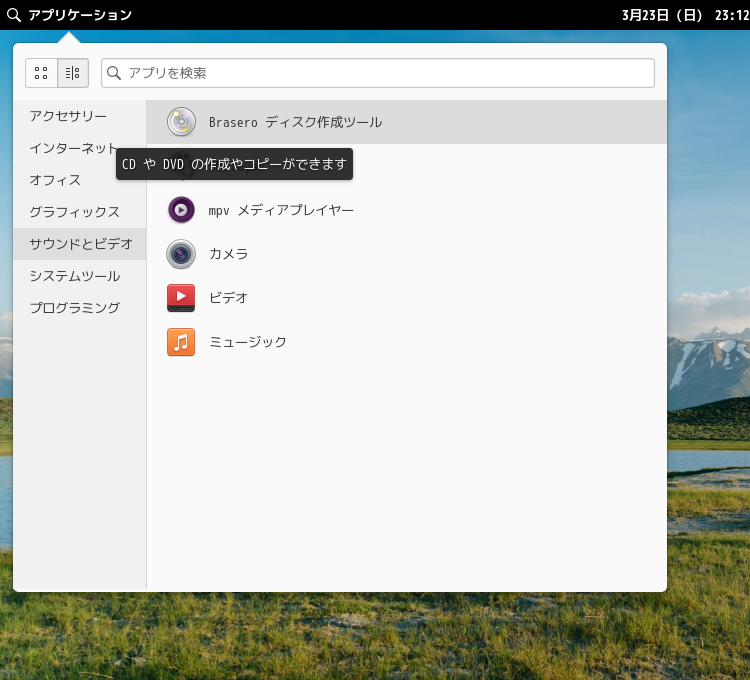
Task: Click the アプリを検索 search field
Action: (378, 73)
